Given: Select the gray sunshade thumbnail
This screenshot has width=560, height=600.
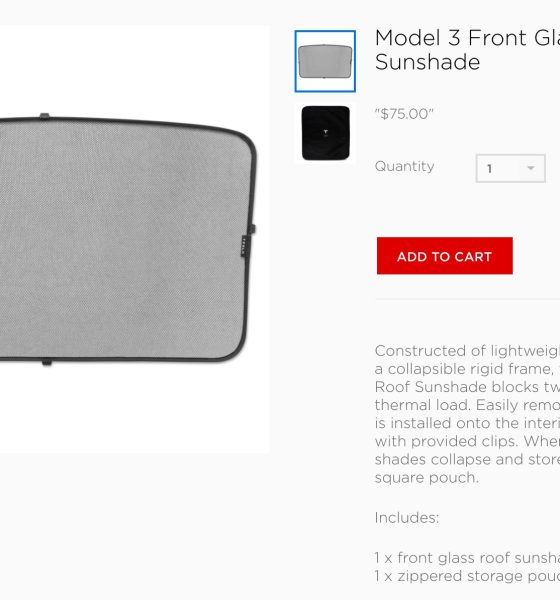Looking at the screenshot, I should tap(325, 61).
